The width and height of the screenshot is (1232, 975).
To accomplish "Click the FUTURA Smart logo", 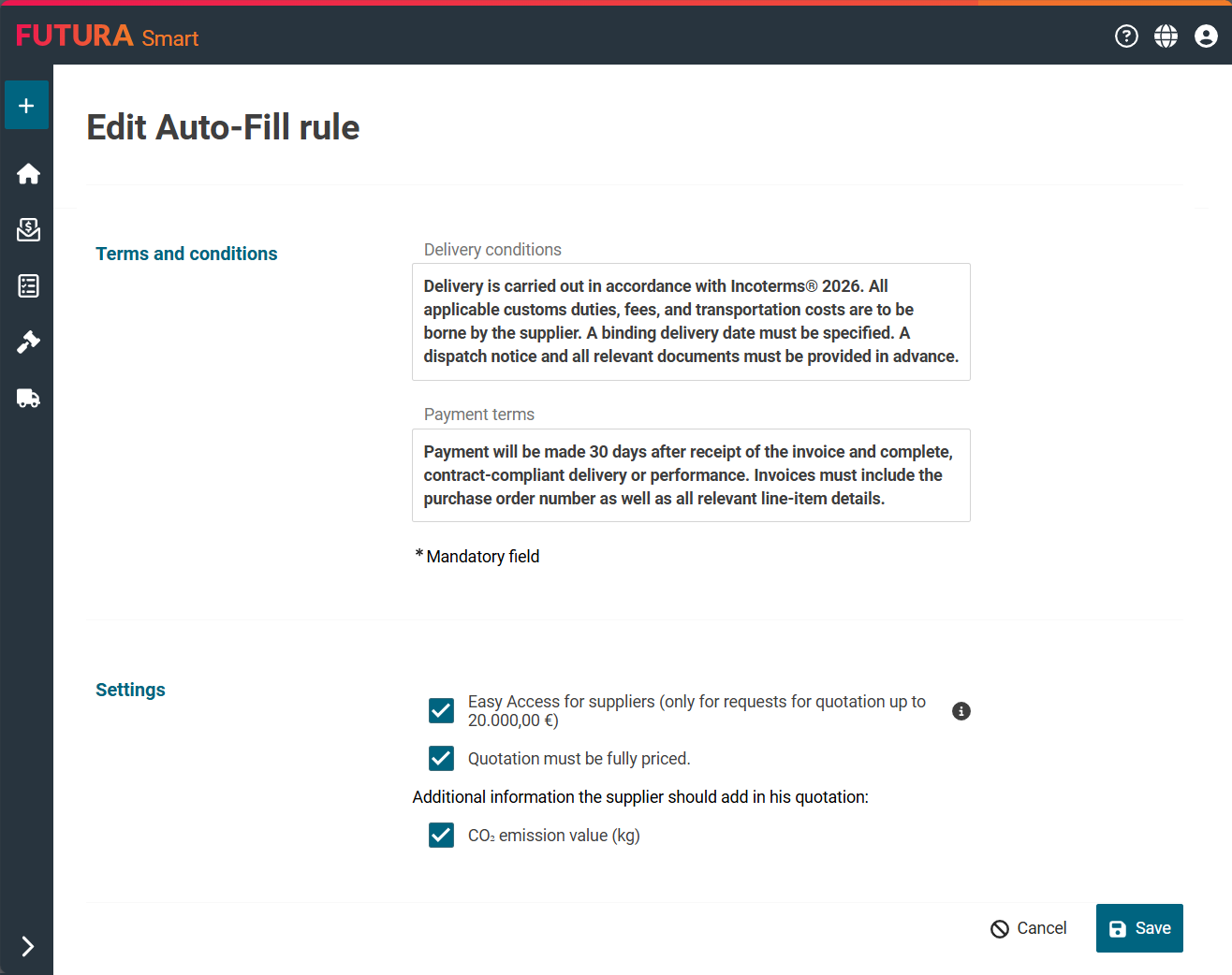I will click(108, 36).
